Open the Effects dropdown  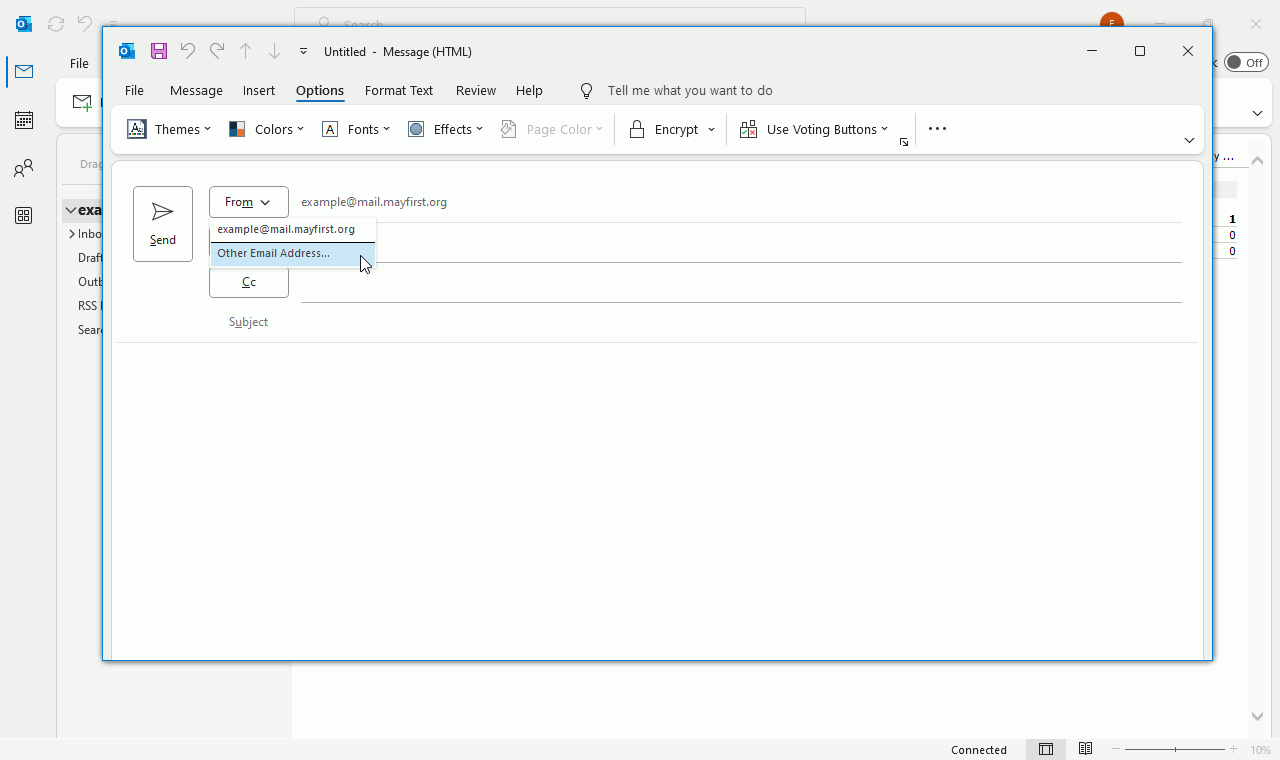(x=445, y=129)
